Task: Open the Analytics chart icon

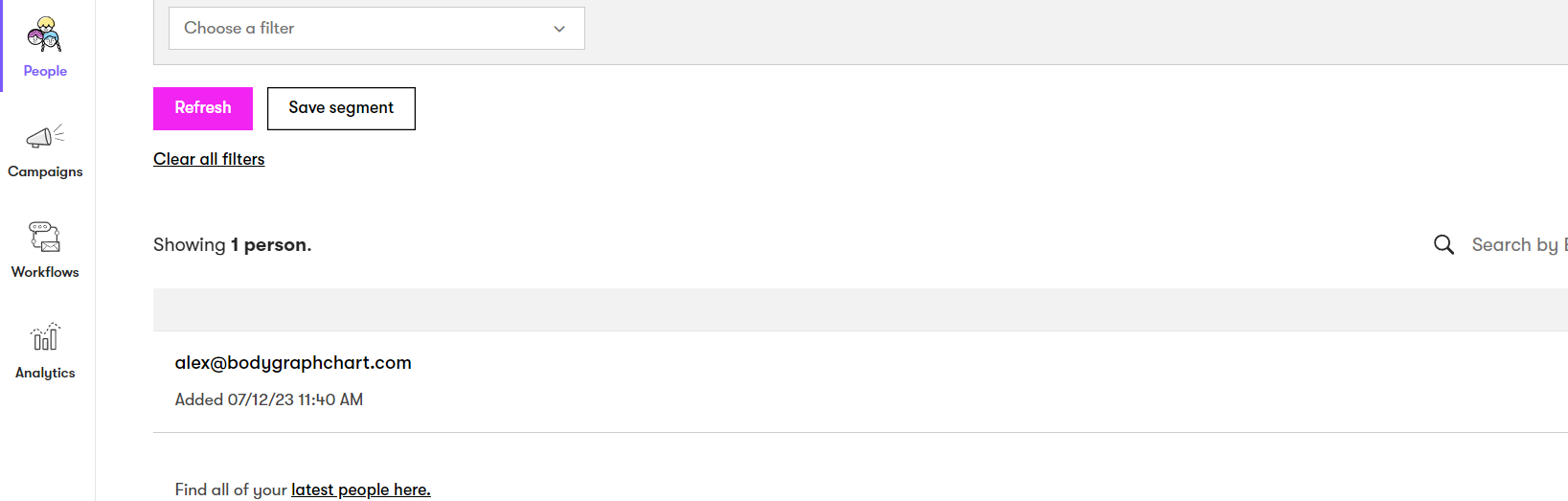Action: [x=45, y=337]
